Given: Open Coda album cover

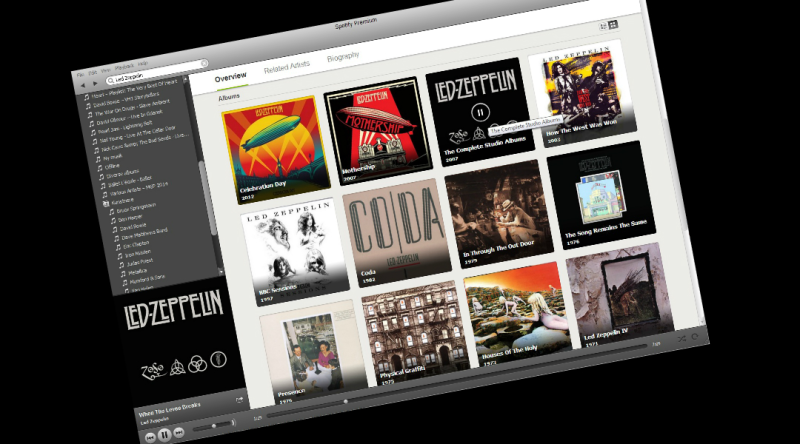Looking at the screenshot, I should point(397,233).
